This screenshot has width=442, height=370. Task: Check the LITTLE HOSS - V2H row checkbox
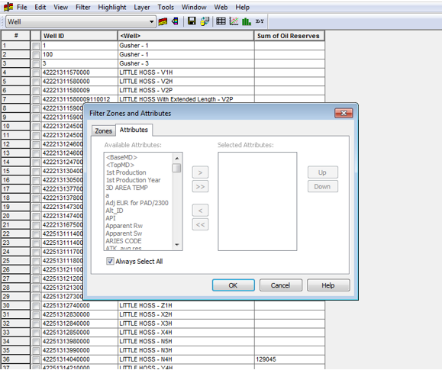click(36, 82)
